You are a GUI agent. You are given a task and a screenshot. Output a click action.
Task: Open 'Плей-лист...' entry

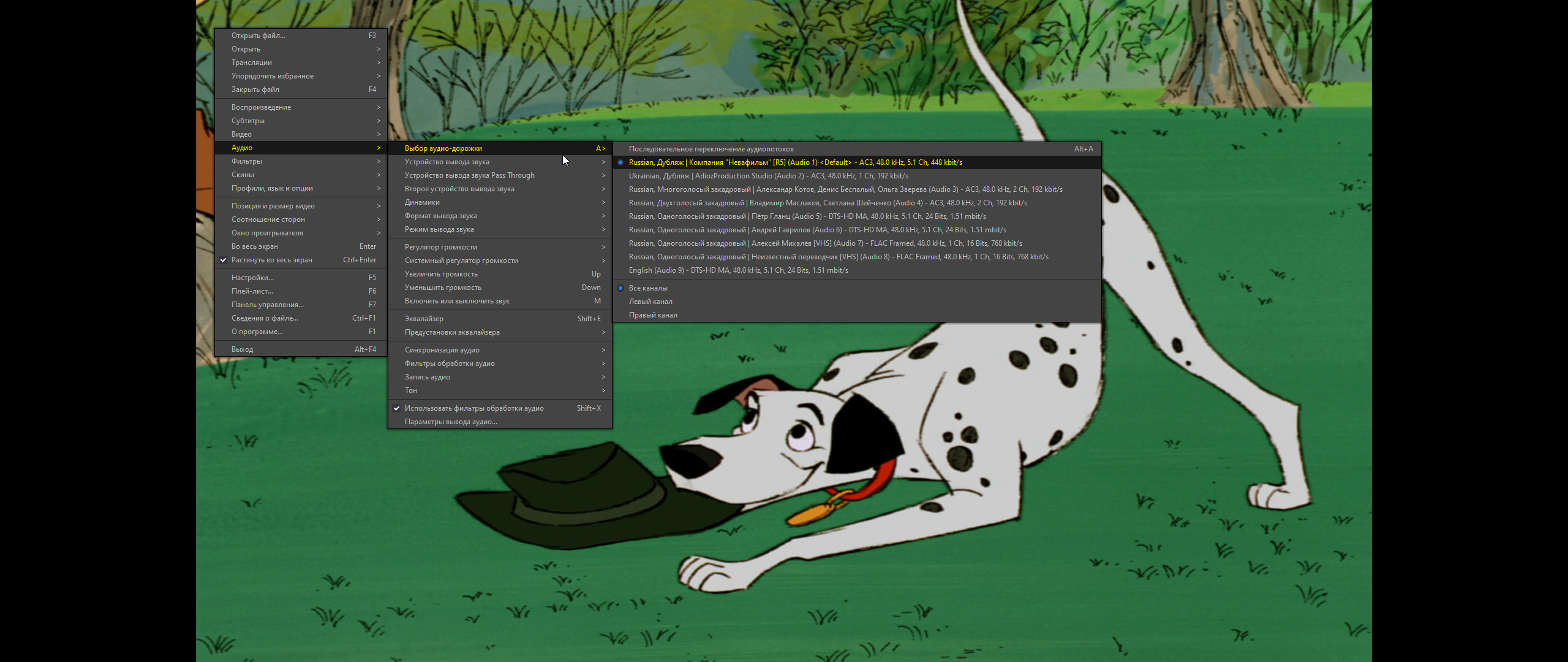(301, 291)
